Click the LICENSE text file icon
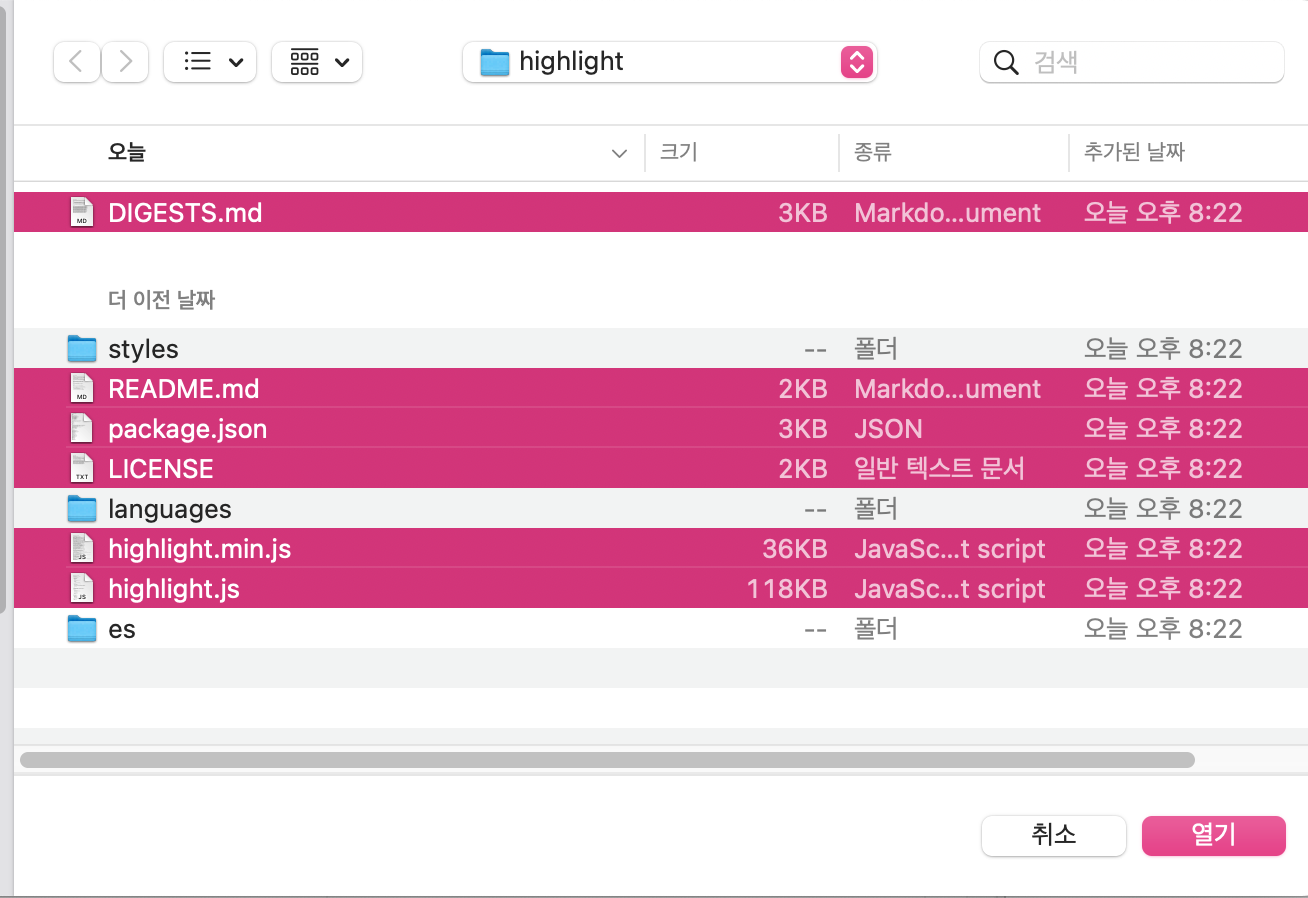The height and width of the screenshot is (898, 1308). (82, 468)
